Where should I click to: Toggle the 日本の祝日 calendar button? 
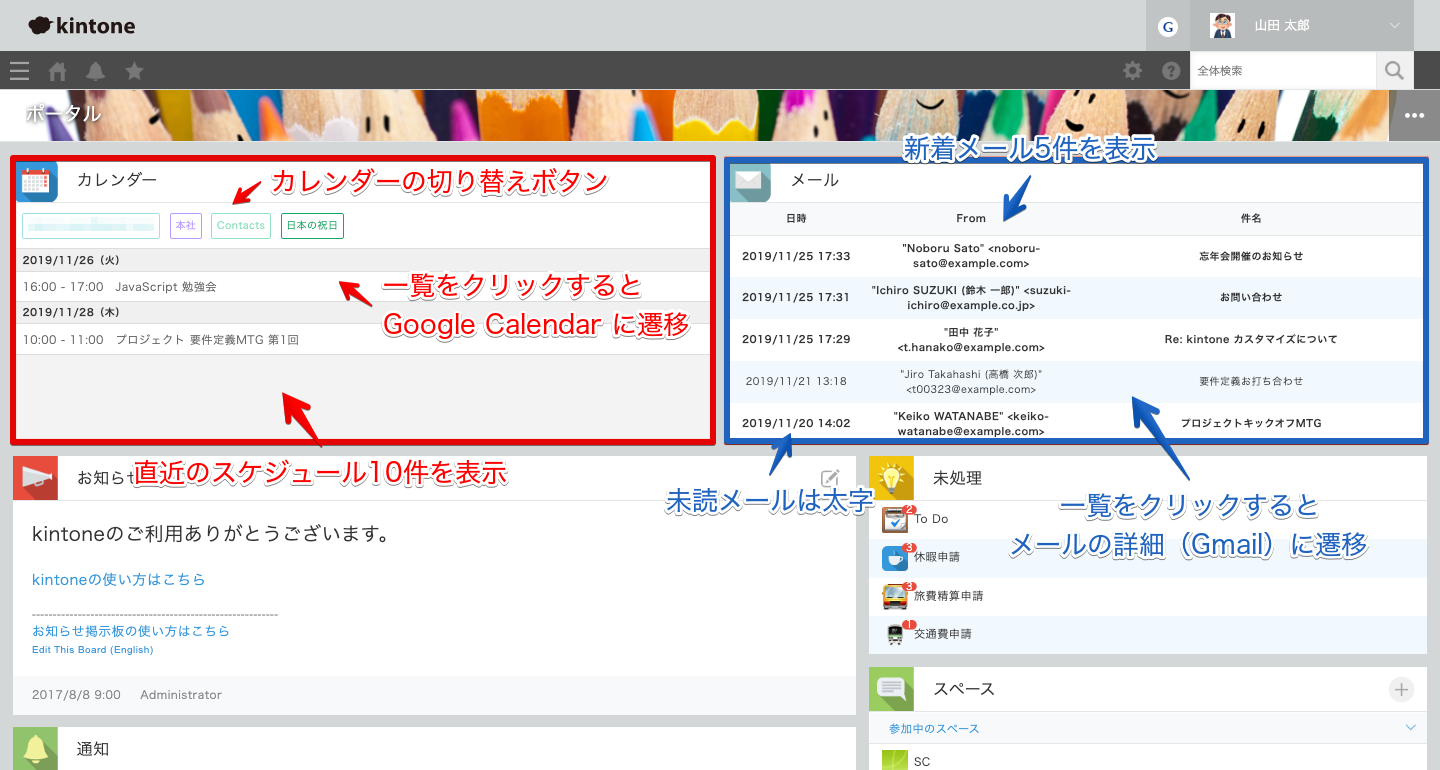312,226
